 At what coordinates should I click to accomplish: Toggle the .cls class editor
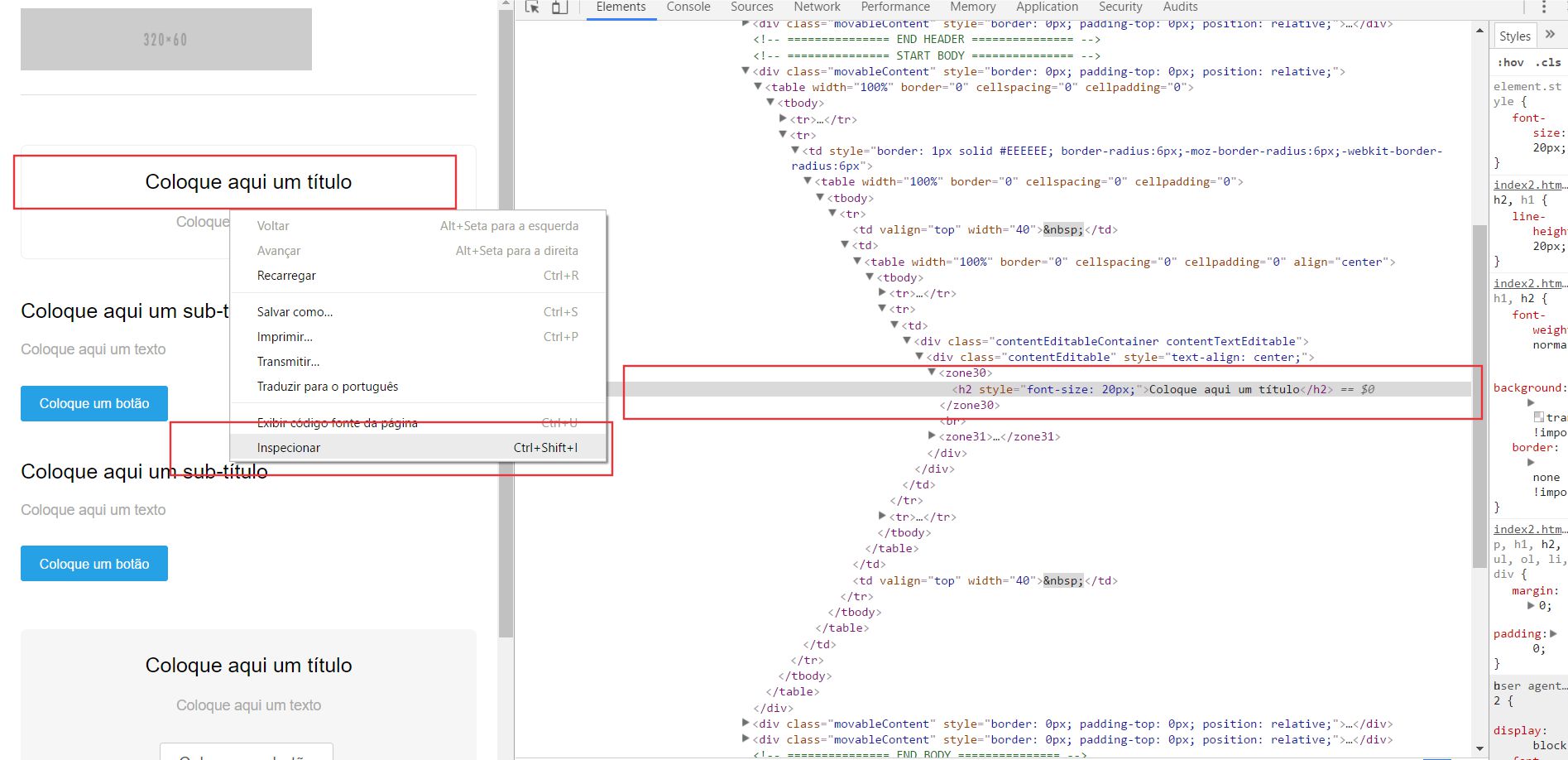pyautogui.click(x=1548, y=62)
